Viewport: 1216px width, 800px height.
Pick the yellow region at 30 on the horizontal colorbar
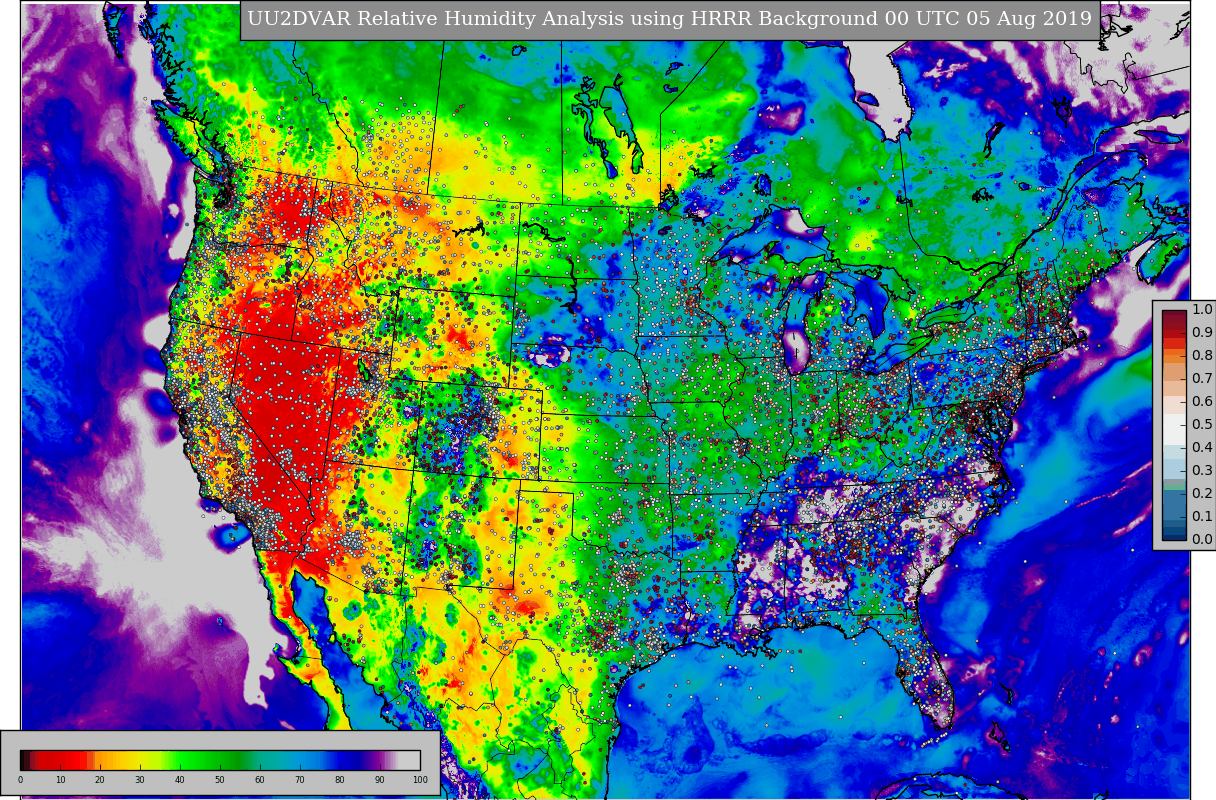(140, 760)
